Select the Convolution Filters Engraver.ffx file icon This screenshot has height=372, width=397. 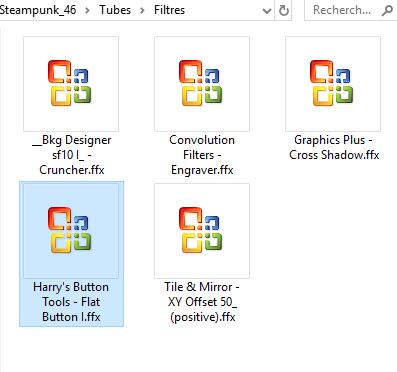(x=202, y=84)
